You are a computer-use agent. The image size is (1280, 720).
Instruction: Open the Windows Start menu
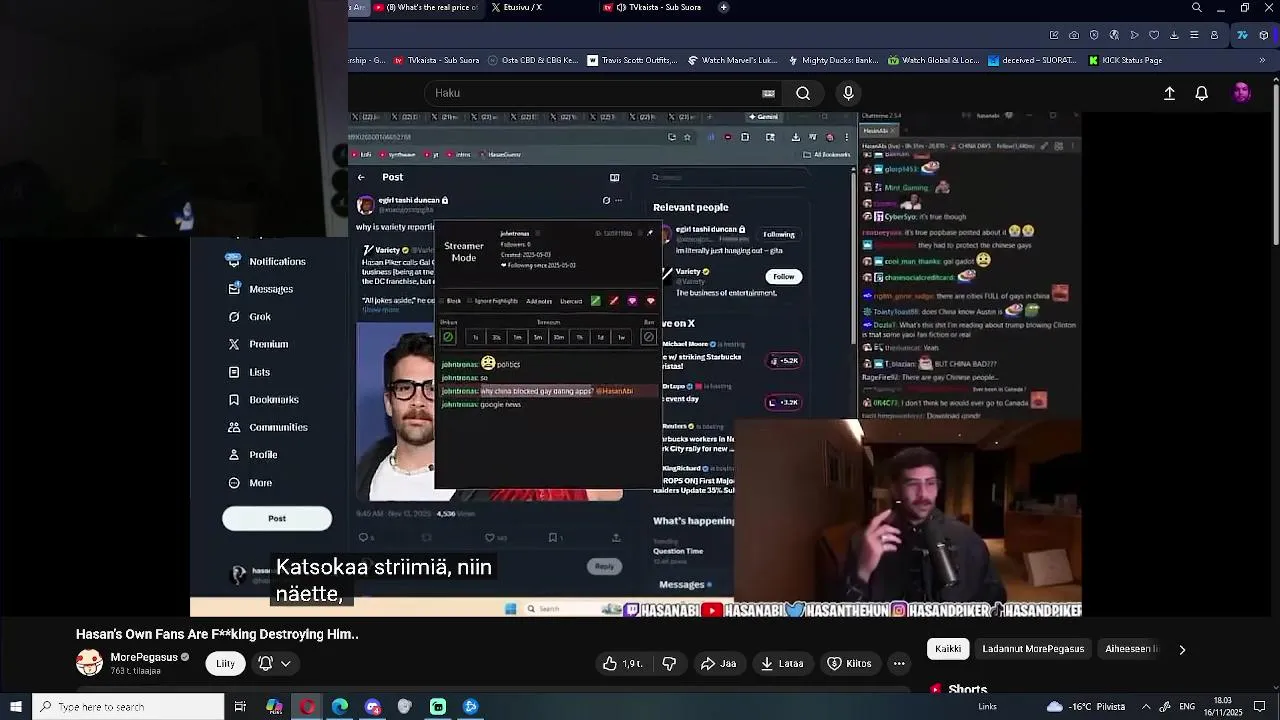click(x=16, y=707)
